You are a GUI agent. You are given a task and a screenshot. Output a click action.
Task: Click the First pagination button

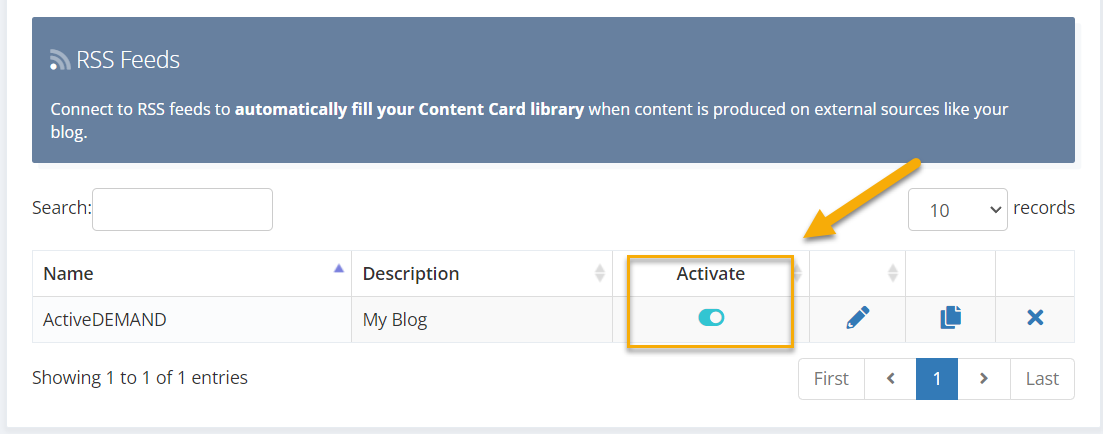(x=831, y=379)
